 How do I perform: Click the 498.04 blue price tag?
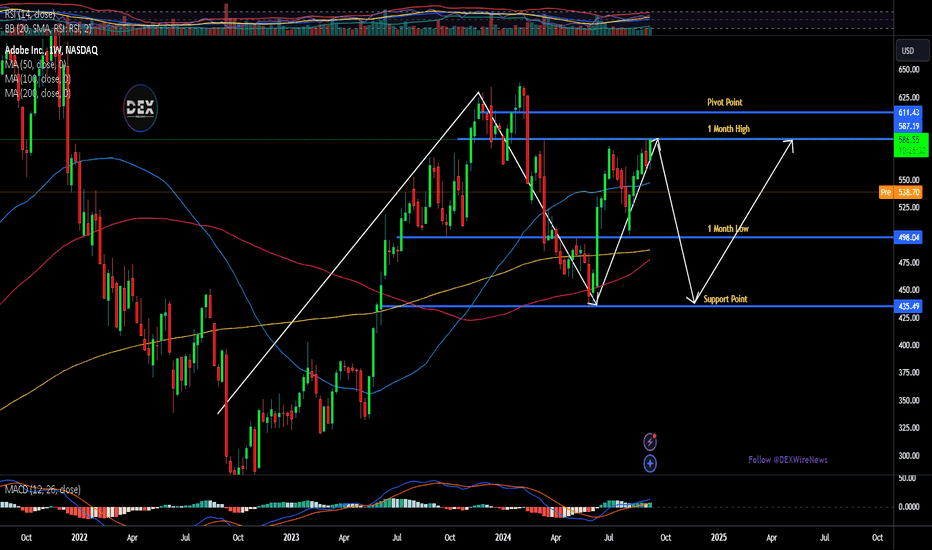coord(908,237)
